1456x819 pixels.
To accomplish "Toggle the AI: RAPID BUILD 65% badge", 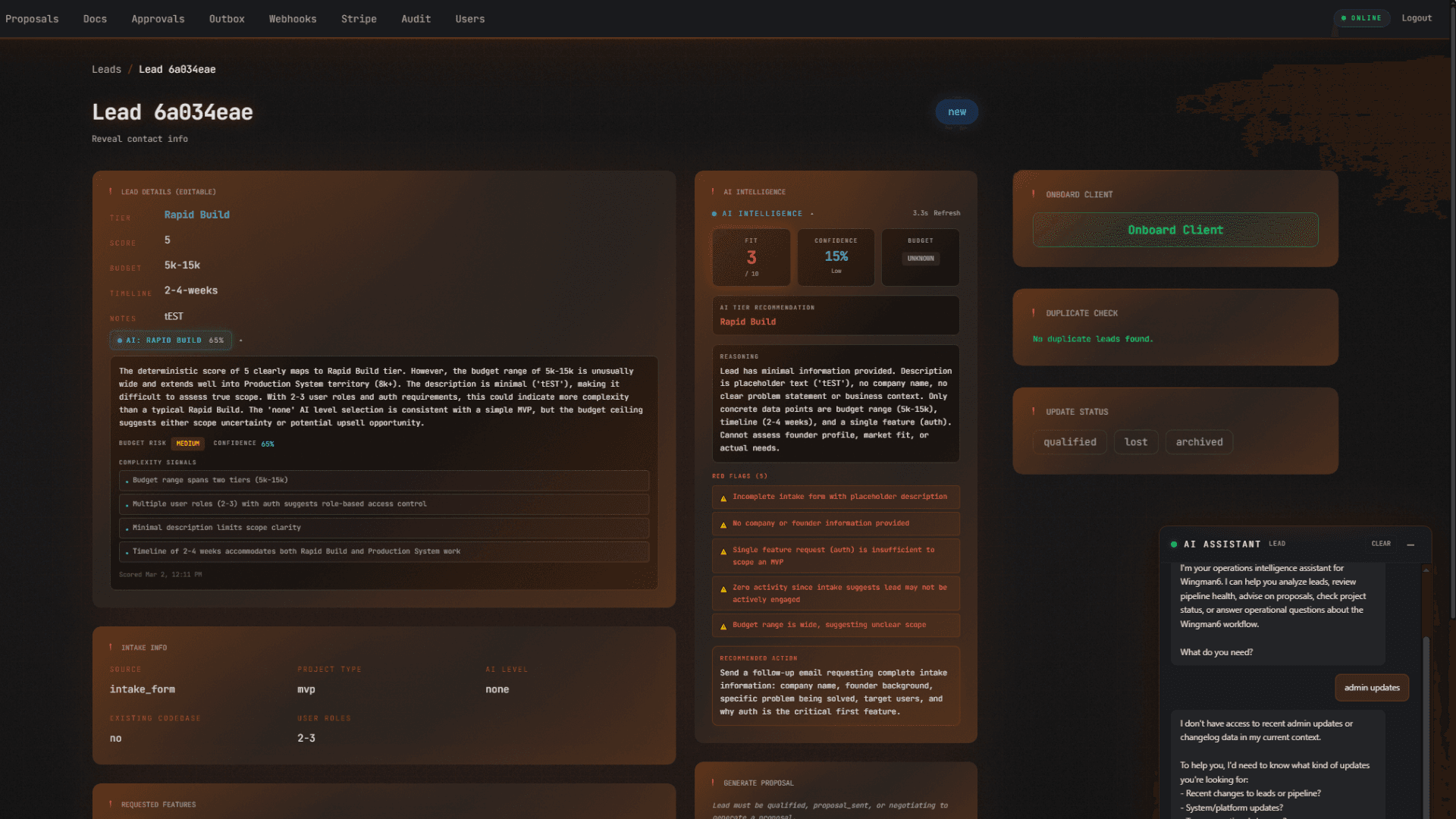I will coord(171,340).
